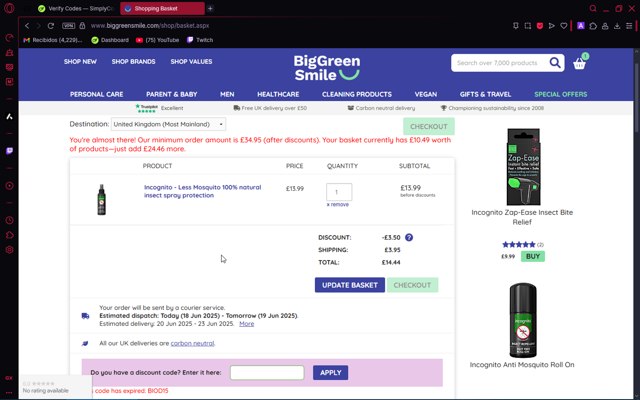Open the sidebar Twitch icon
640x400 pixels.
[x=9, y=151]
